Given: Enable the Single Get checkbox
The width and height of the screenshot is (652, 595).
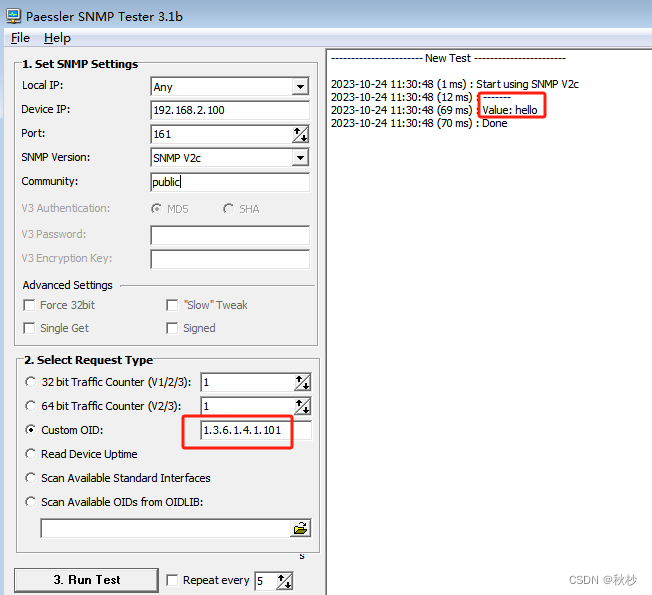Looking at the screenshot, I should pyautogui.click(x=29, y=328).
